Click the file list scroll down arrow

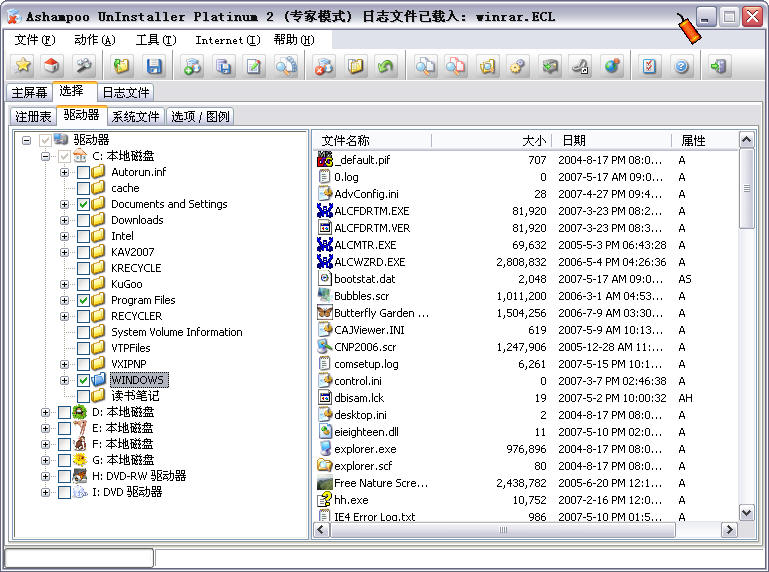[x=746, y=513]
